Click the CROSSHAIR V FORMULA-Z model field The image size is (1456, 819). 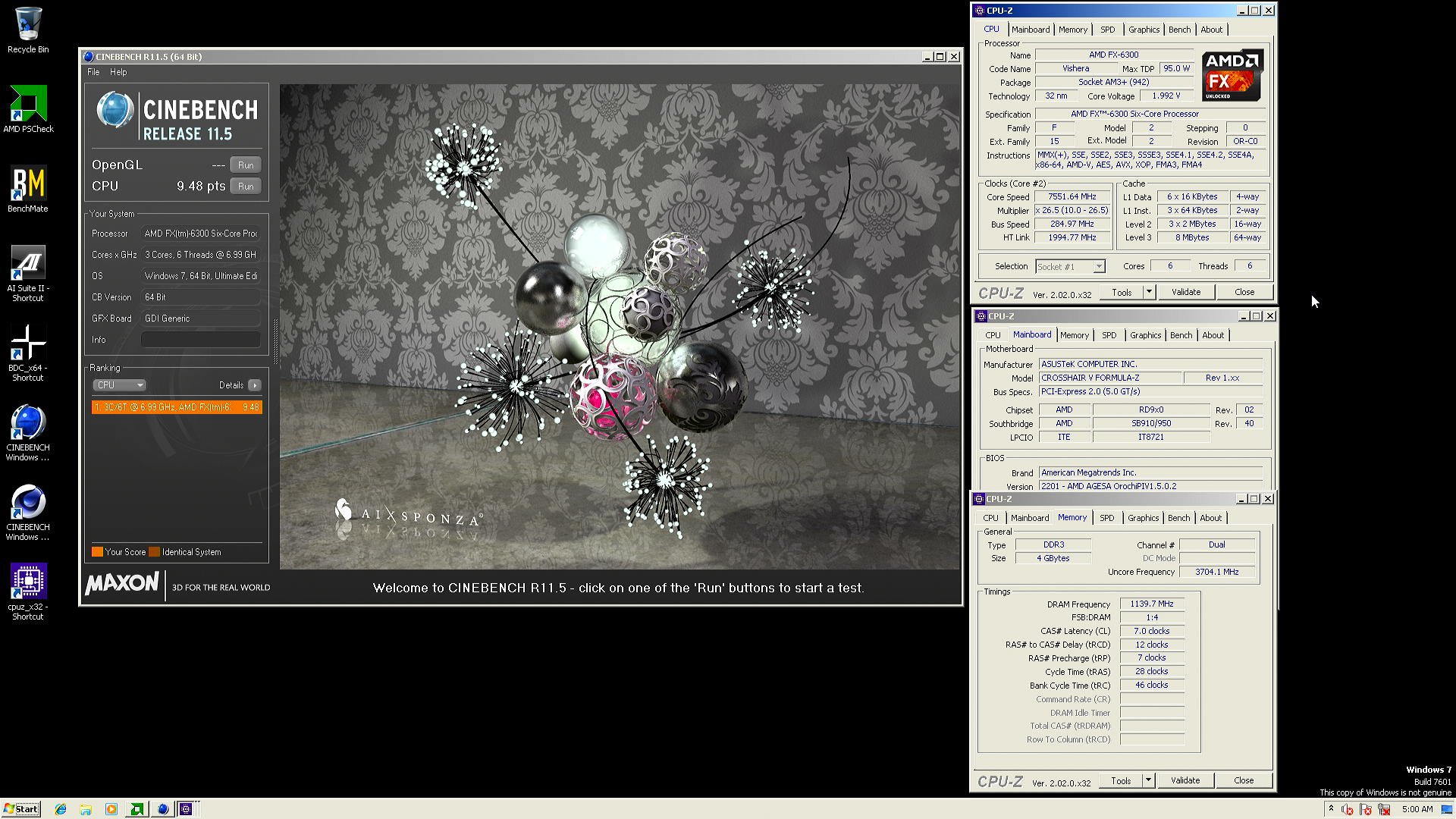1111,378
